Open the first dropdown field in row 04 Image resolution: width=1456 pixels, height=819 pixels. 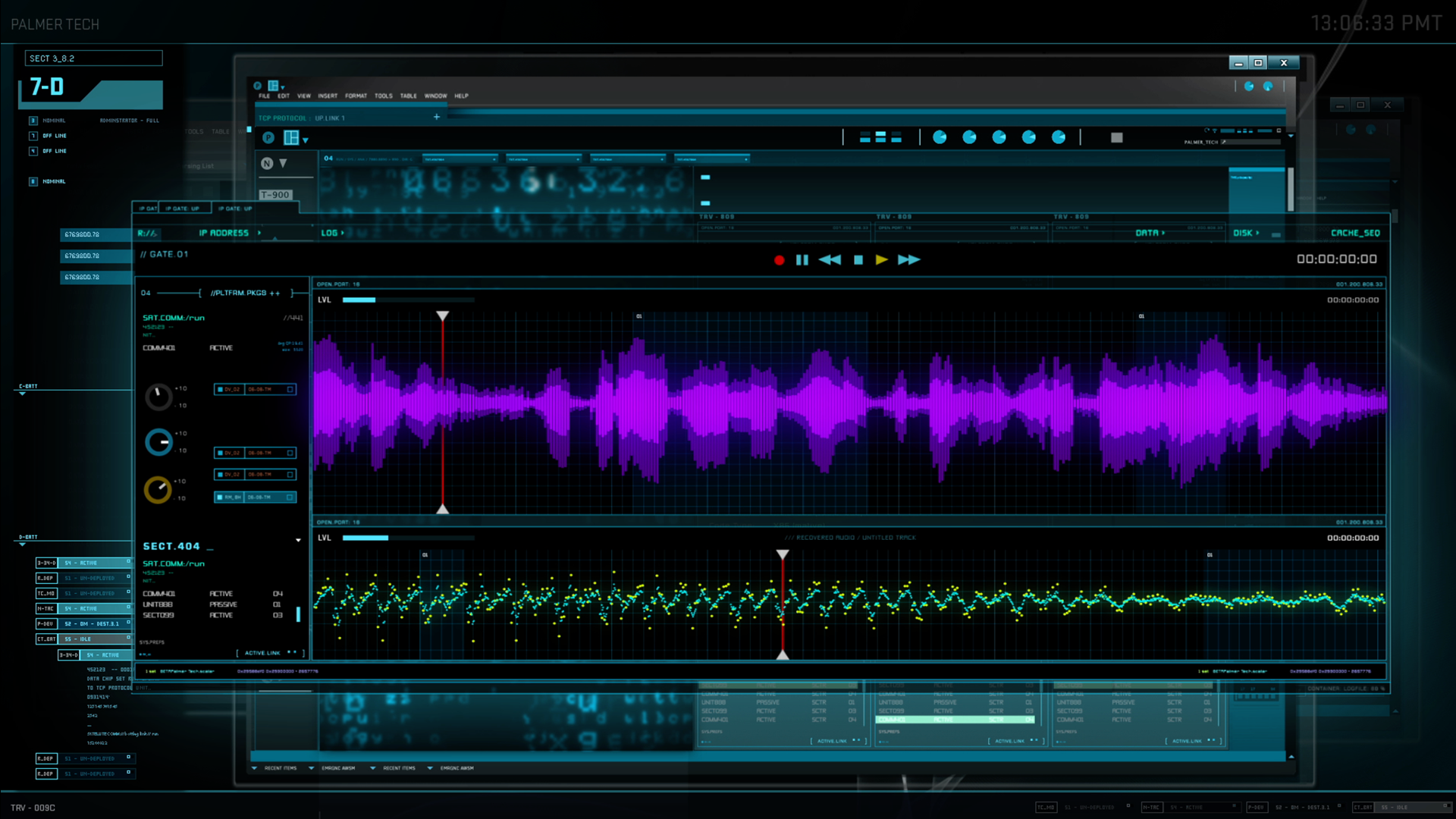pyautogui.click(x=460, y=159)
